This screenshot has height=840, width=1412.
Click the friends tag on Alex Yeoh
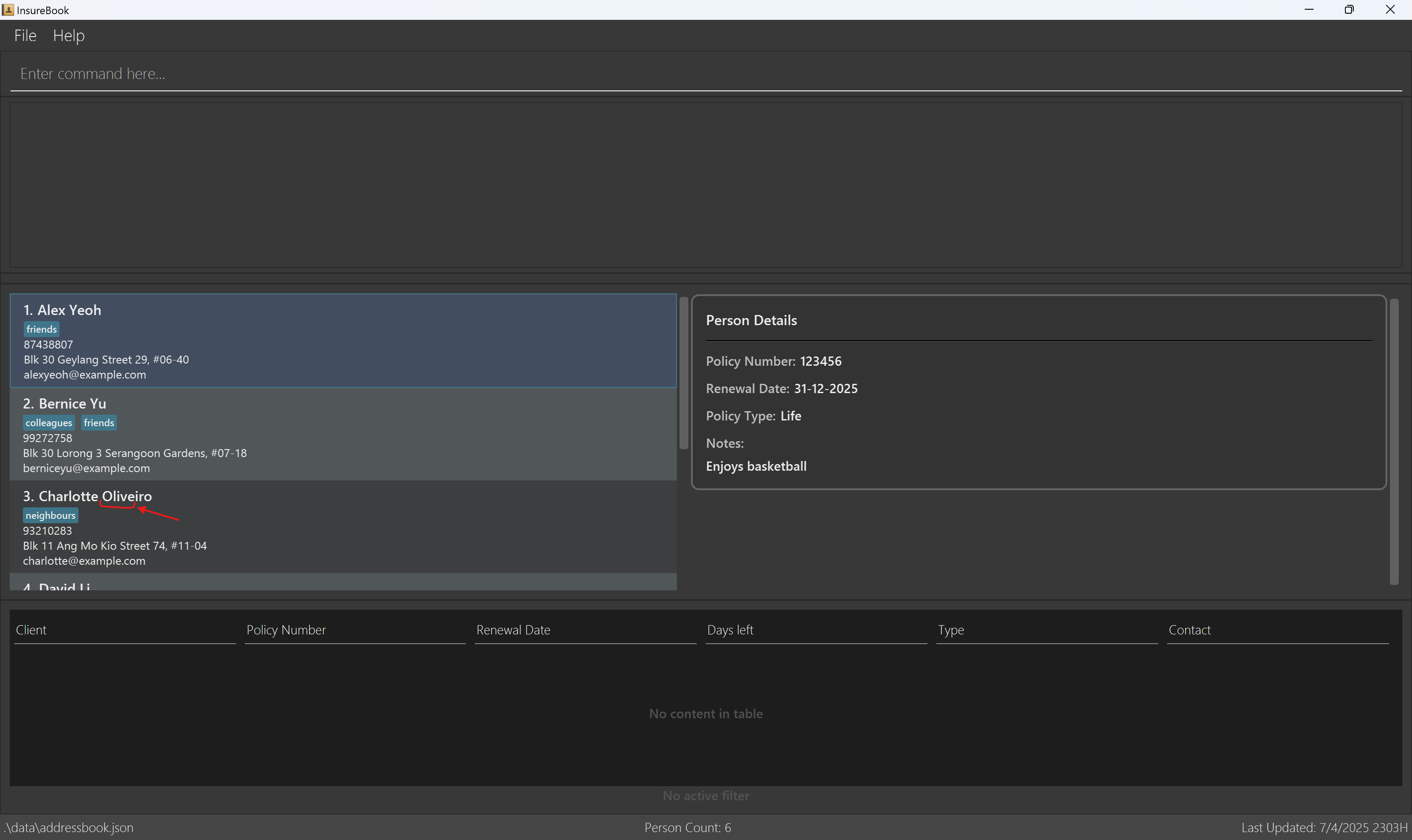click(41, 329)
